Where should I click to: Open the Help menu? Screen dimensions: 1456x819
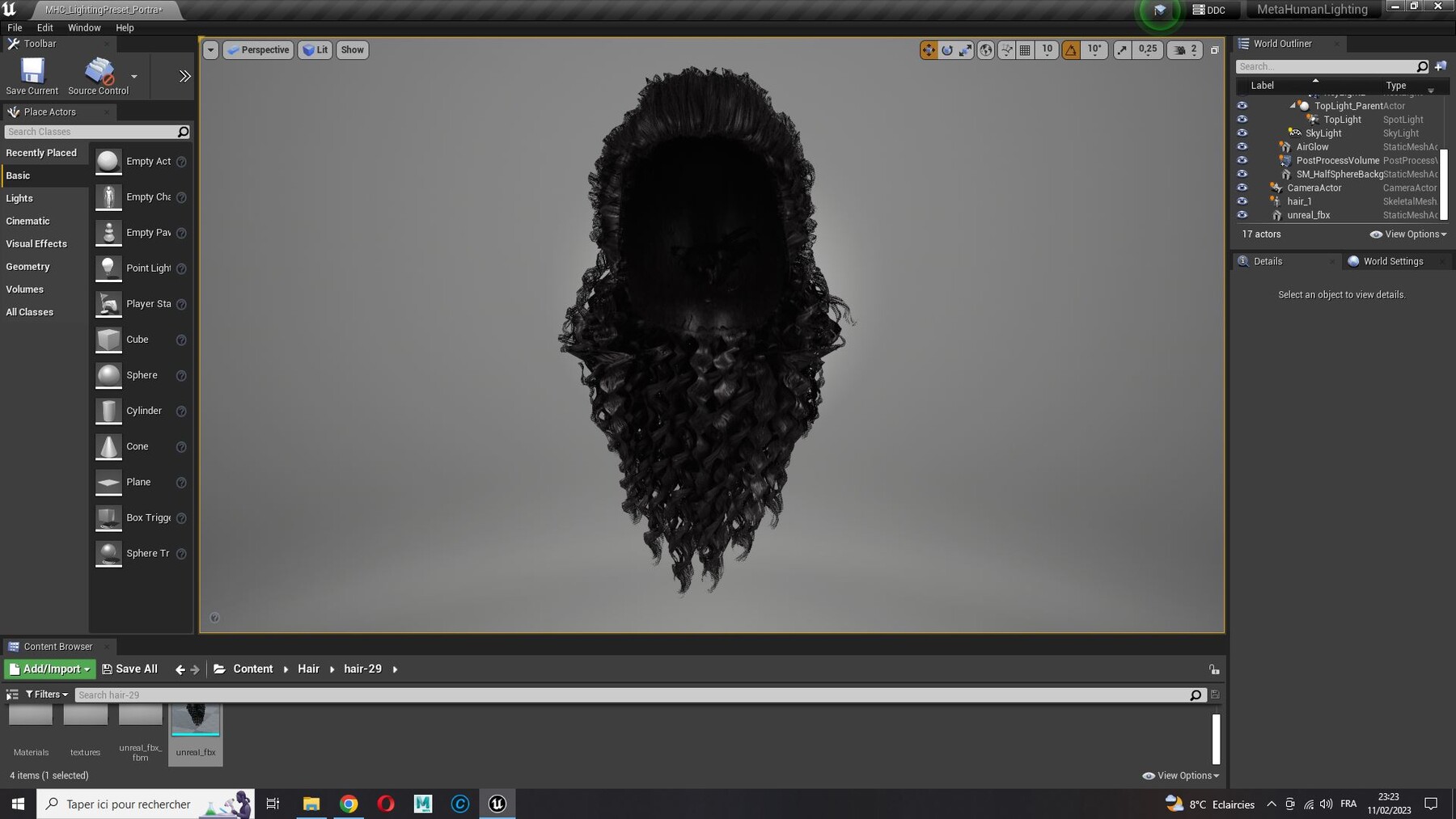point(125,27)
